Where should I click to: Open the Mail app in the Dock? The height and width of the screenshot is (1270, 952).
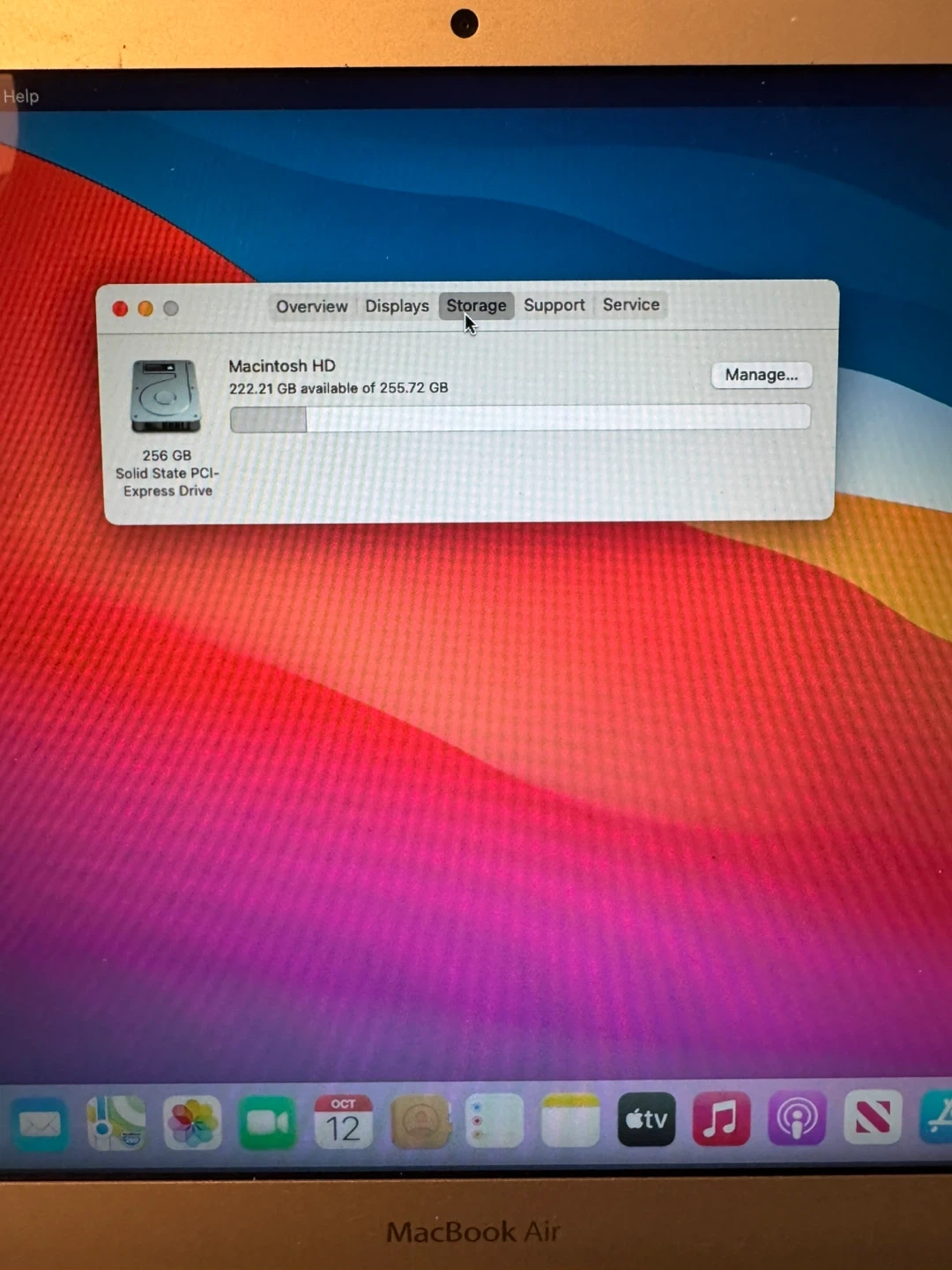point(40,1124)
